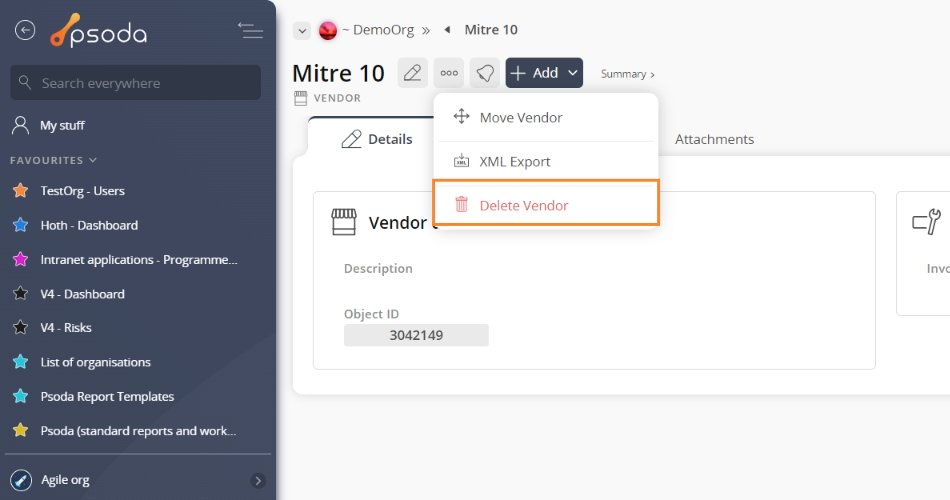The image size is (950, 500).
Task: Open My stuff in sidebar
Action: [62, 126]
